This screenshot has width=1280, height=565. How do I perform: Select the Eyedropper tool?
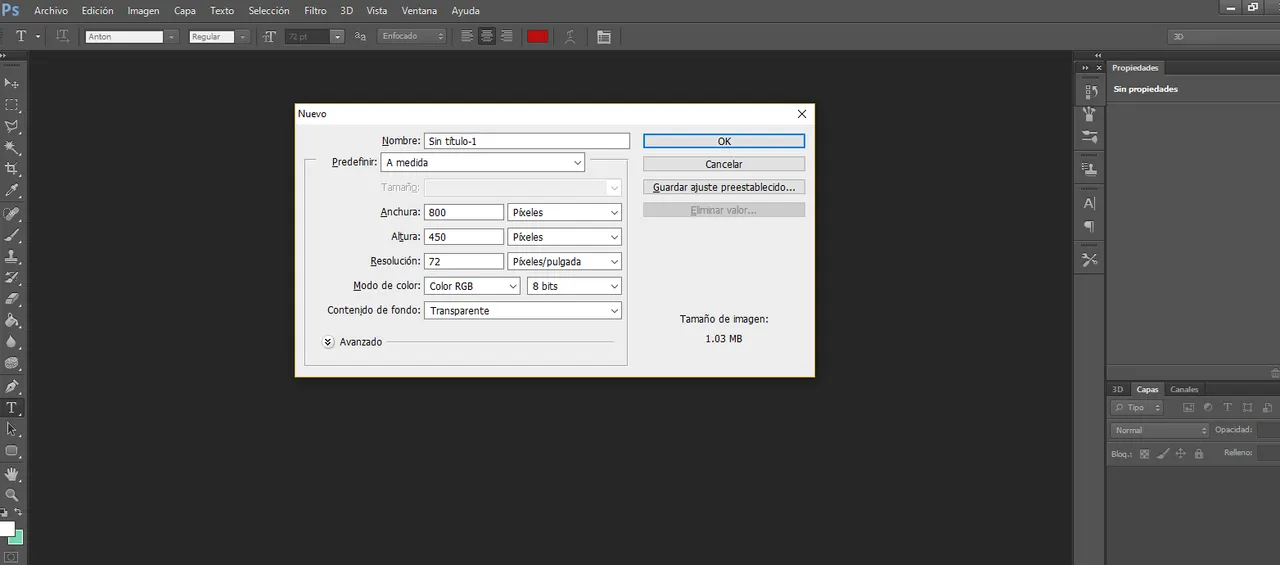(12, 191)
